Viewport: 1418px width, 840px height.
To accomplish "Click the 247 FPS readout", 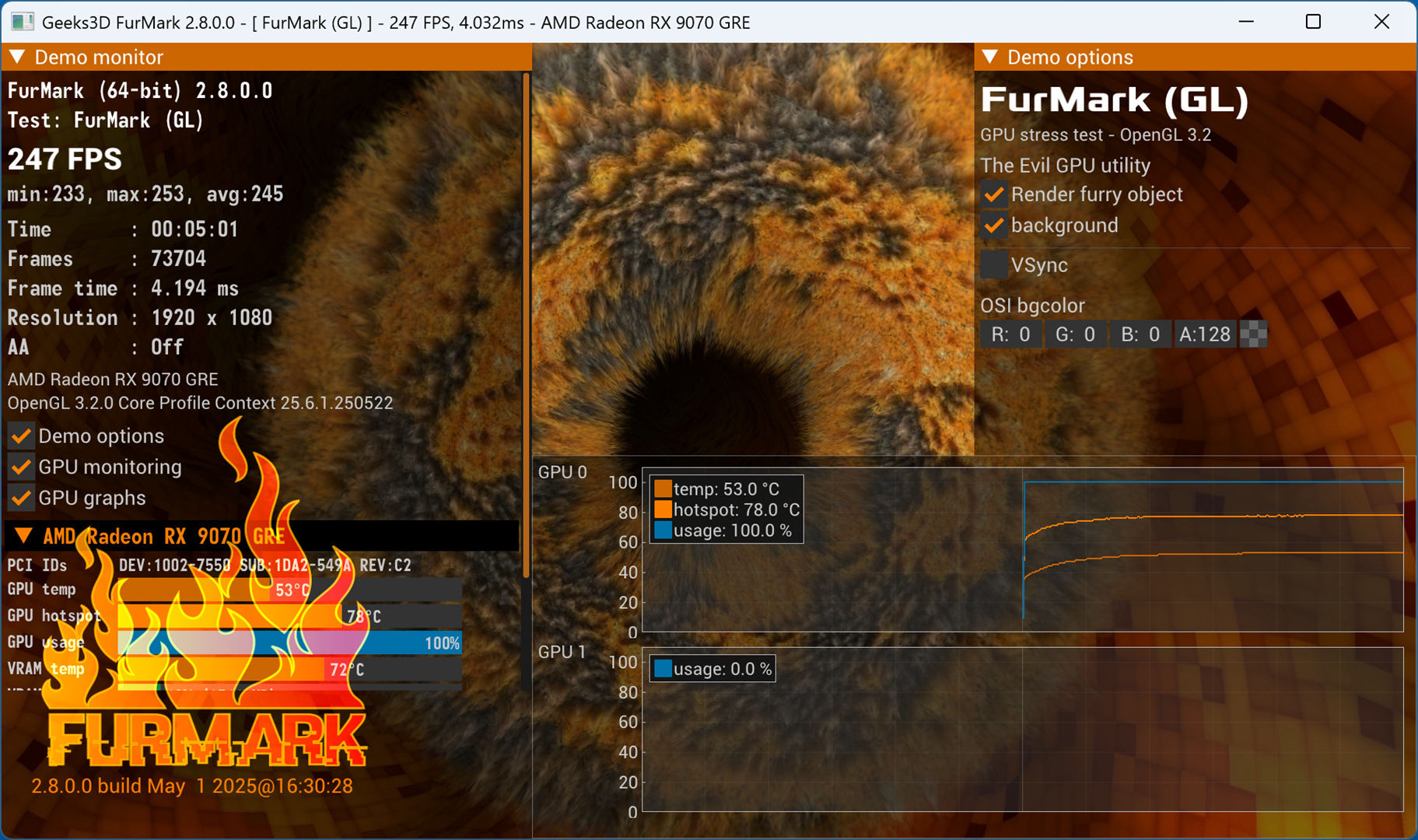I will point(65,159).
